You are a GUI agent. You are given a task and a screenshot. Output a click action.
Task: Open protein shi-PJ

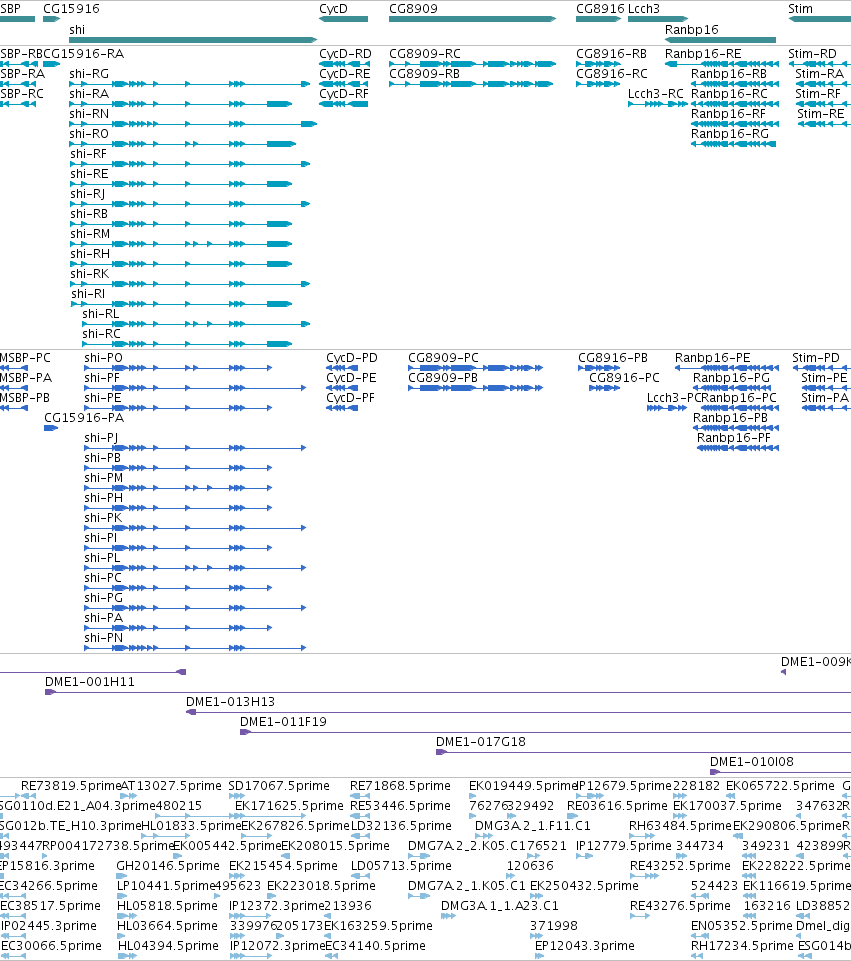pyautogui.click(x=195, y=448)
